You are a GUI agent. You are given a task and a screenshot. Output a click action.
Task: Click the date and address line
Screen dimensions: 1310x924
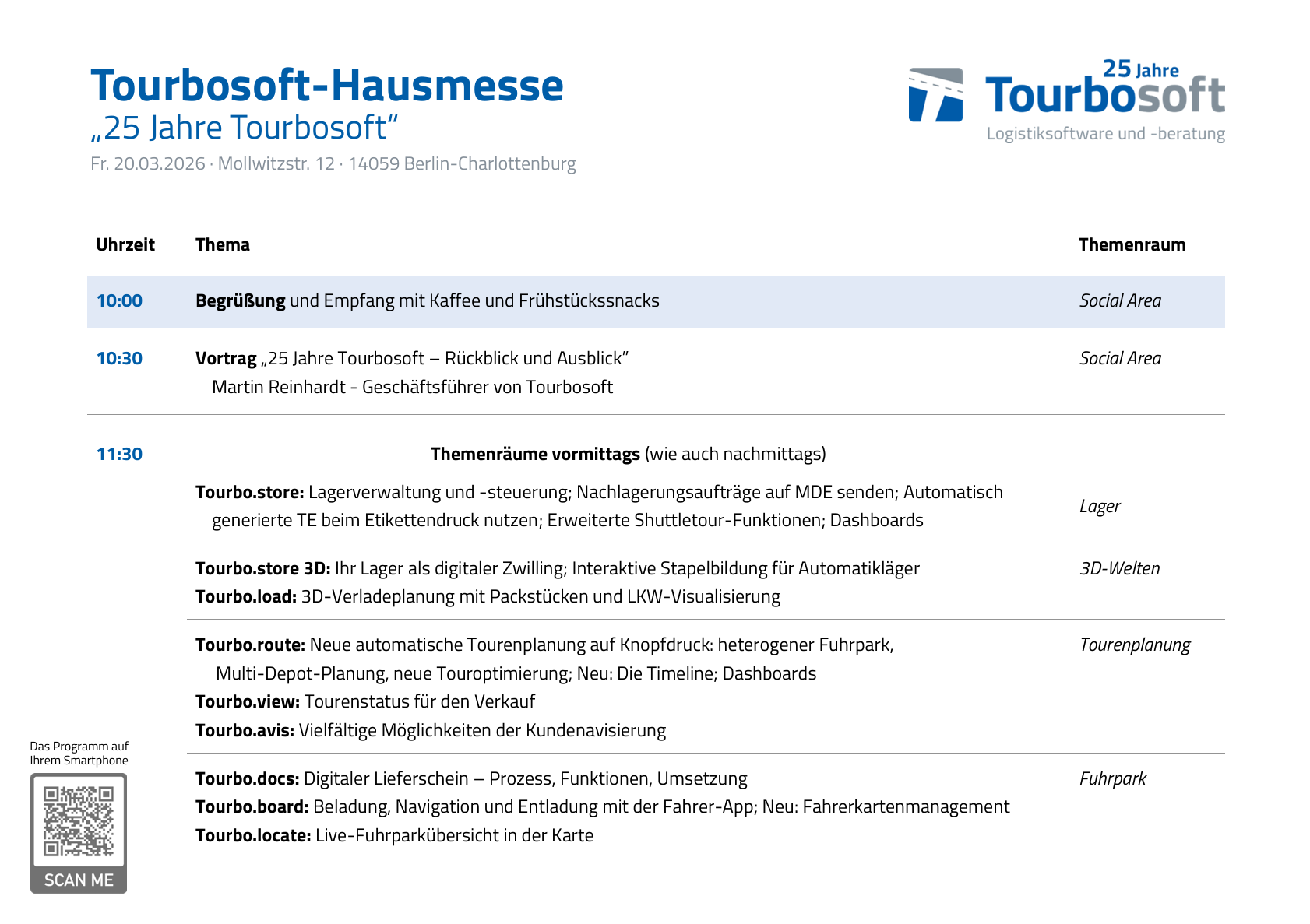point(333,163)
